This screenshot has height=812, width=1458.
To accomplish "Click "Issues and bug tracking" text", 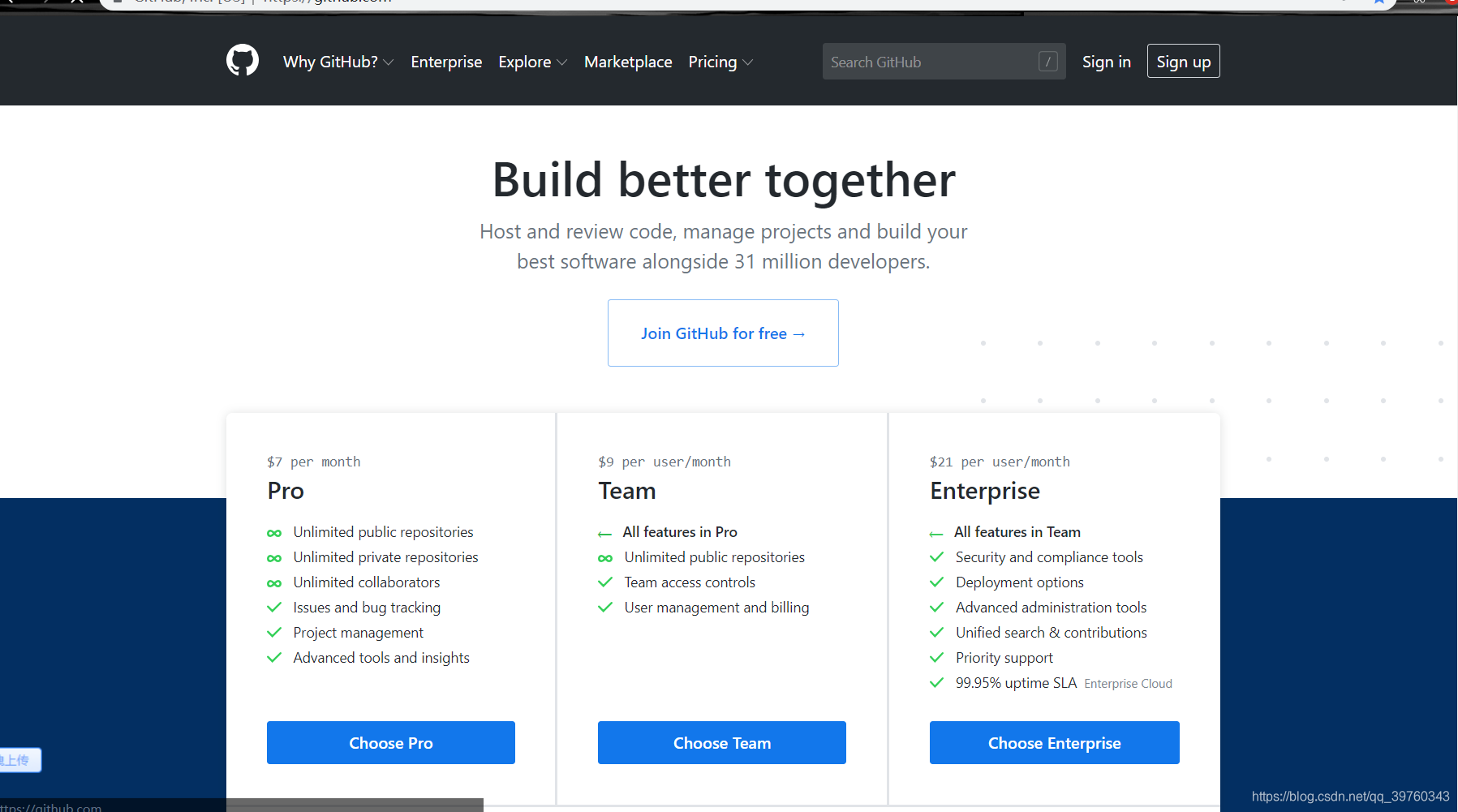I will (x=367, y=608).
